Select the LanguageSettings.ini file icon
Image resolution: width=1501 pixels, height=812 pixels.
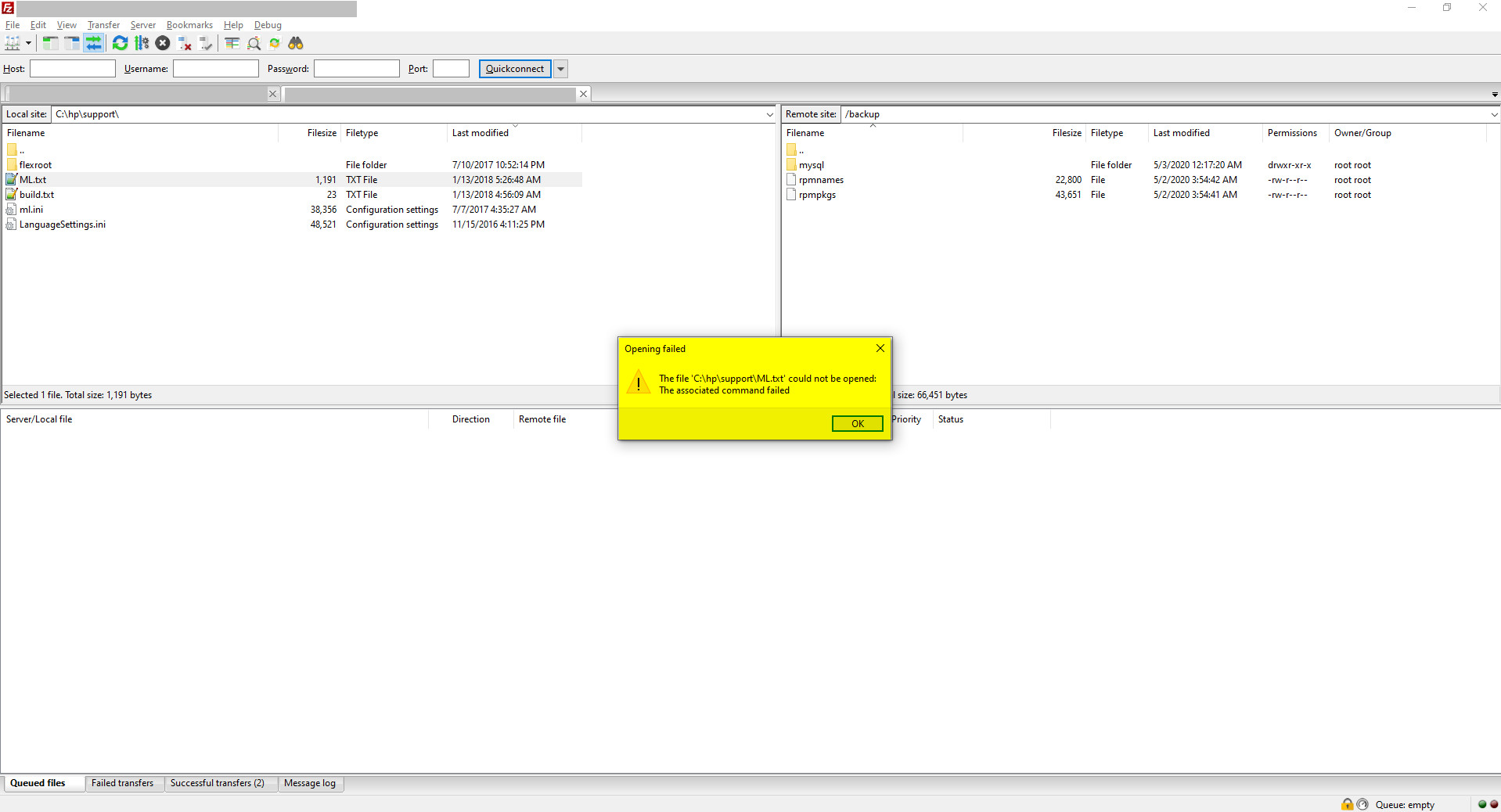click(x=12, y=225)
